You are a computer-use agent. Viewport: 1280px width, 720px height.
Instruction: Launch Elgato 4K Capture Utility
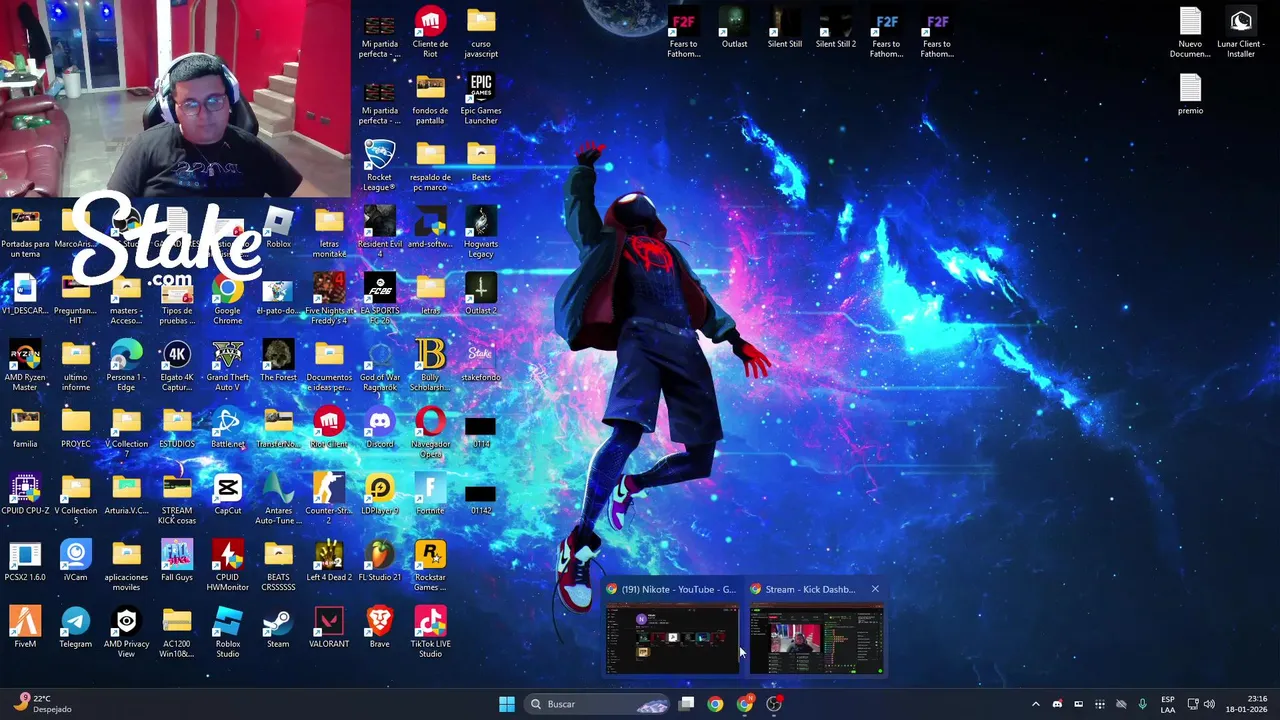pyautogui.click(x=177, y=366)
